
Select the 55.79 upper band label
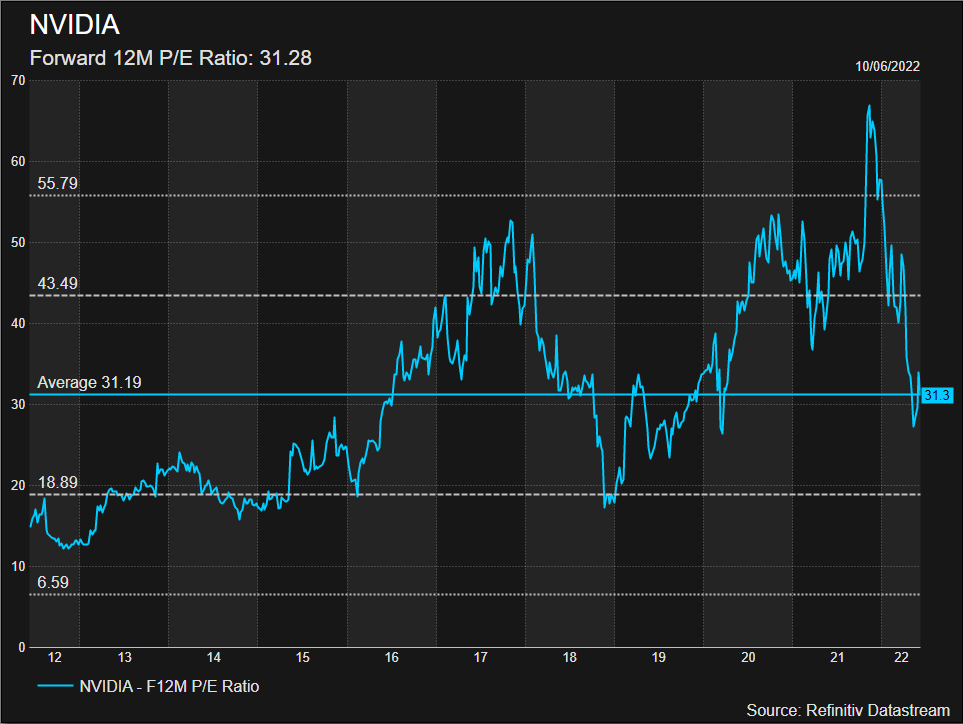coord(58,184)
